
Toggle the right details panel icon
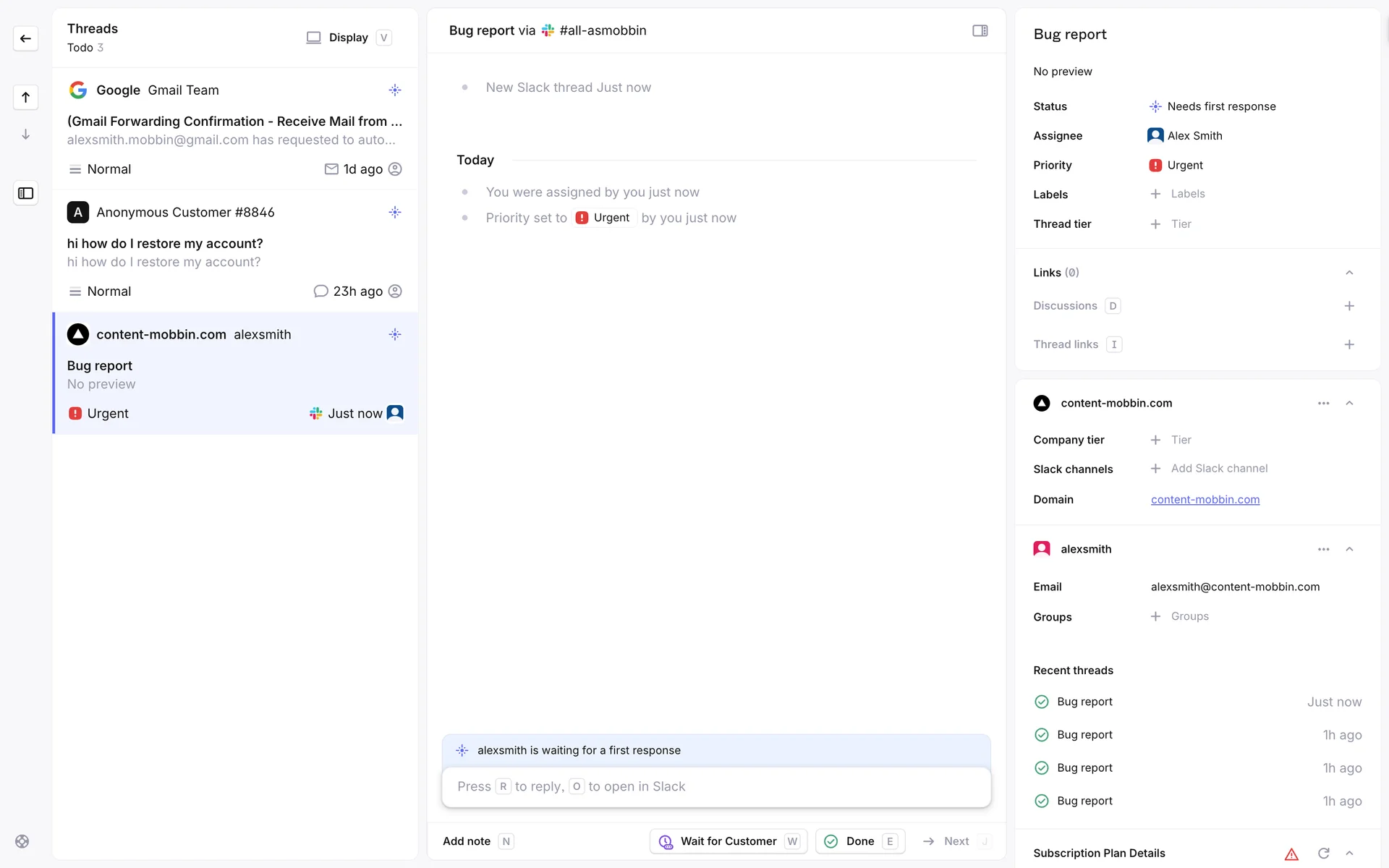click(980, 30)
